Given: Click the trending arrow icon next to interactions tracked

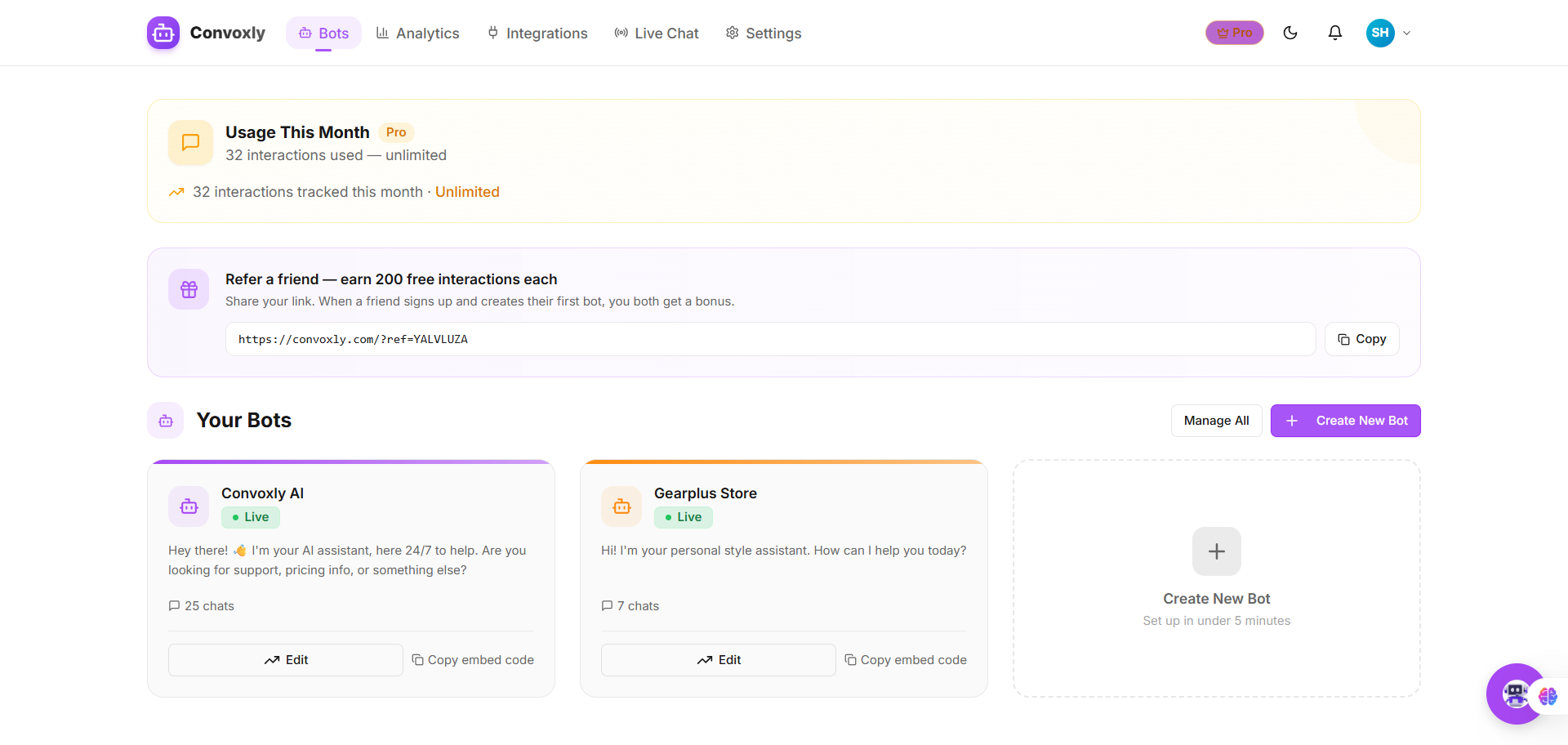Looking at the screenshot, I should click(x=176, y=192).
